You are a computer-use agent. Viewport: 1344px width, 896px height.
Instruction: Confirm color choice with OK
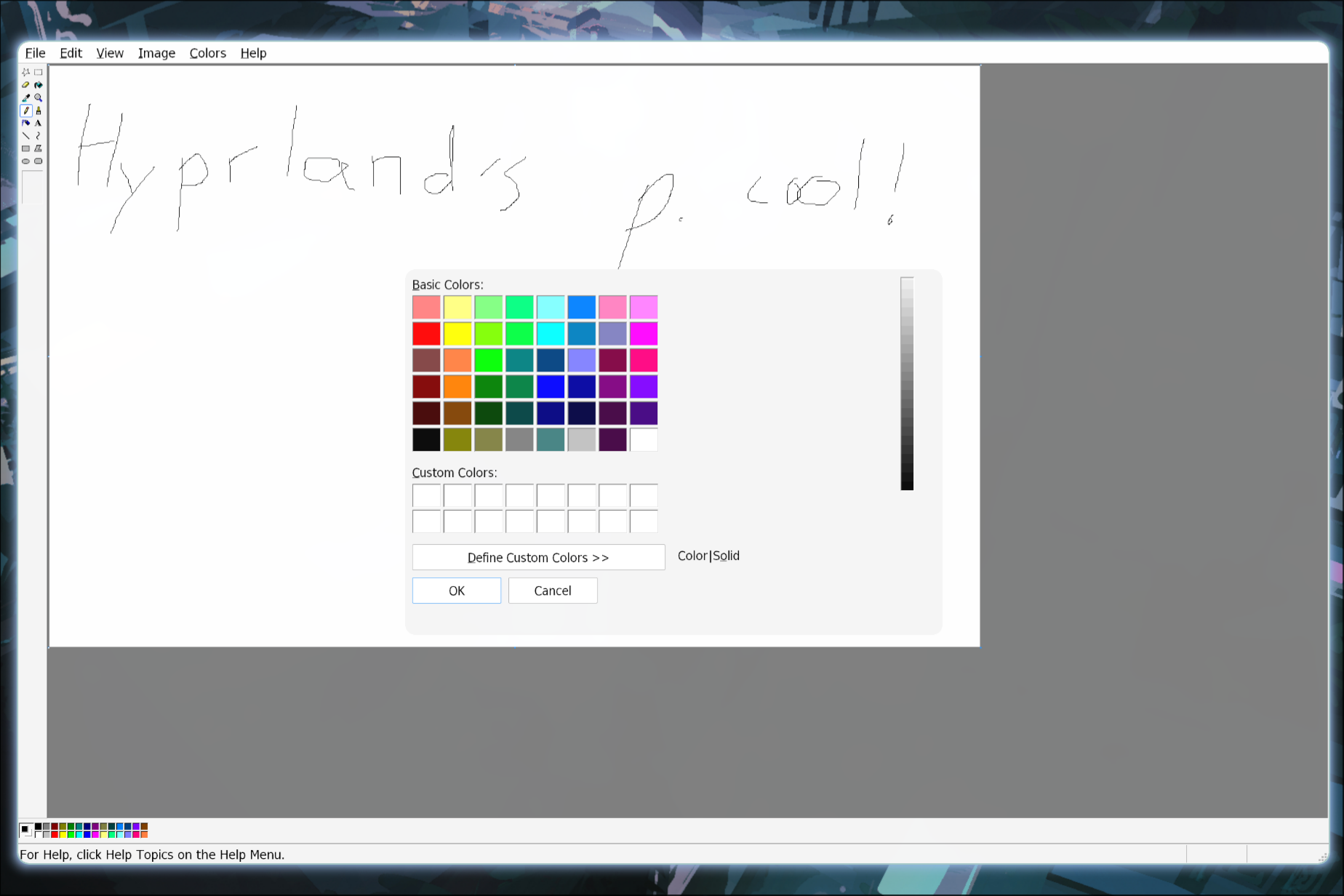(456, 591)
